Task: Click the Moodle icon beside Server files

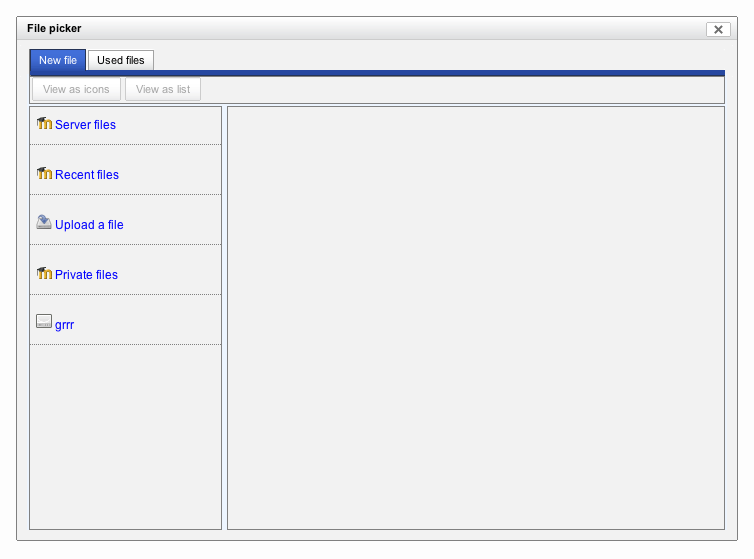Action: [44, 124]
